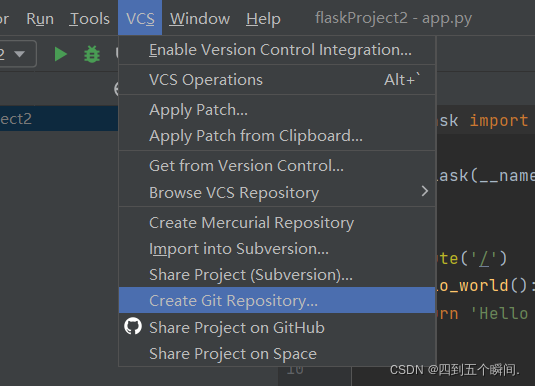
Task: Open the Tools menu
Action: coord(89,18)
